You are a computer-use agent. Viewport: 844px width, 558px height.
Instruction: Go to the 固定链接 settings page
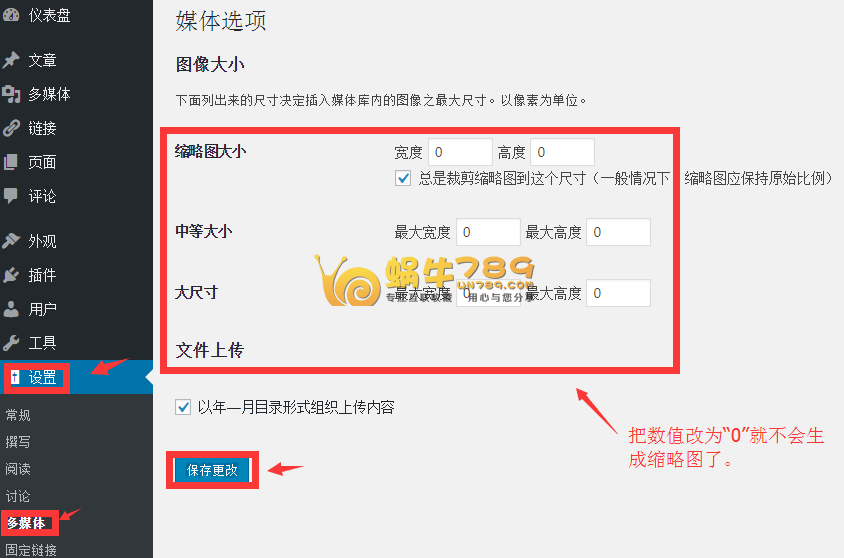[31, 550]
